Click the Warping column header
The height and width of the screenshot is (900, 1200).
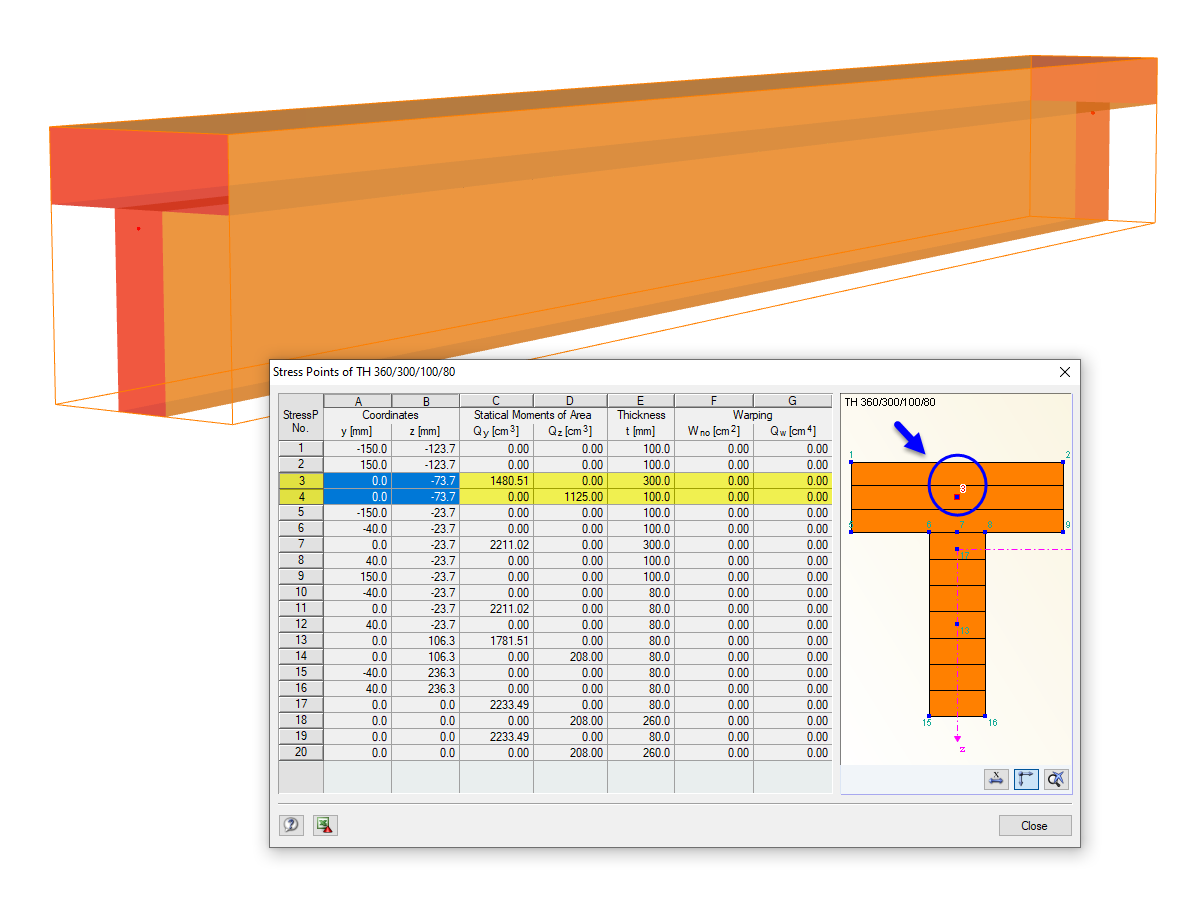point(753,415)
